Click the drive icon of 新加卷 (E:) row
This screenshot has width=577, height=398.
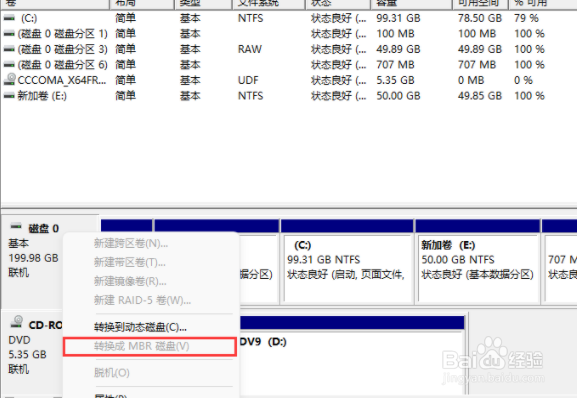(9, 96)
